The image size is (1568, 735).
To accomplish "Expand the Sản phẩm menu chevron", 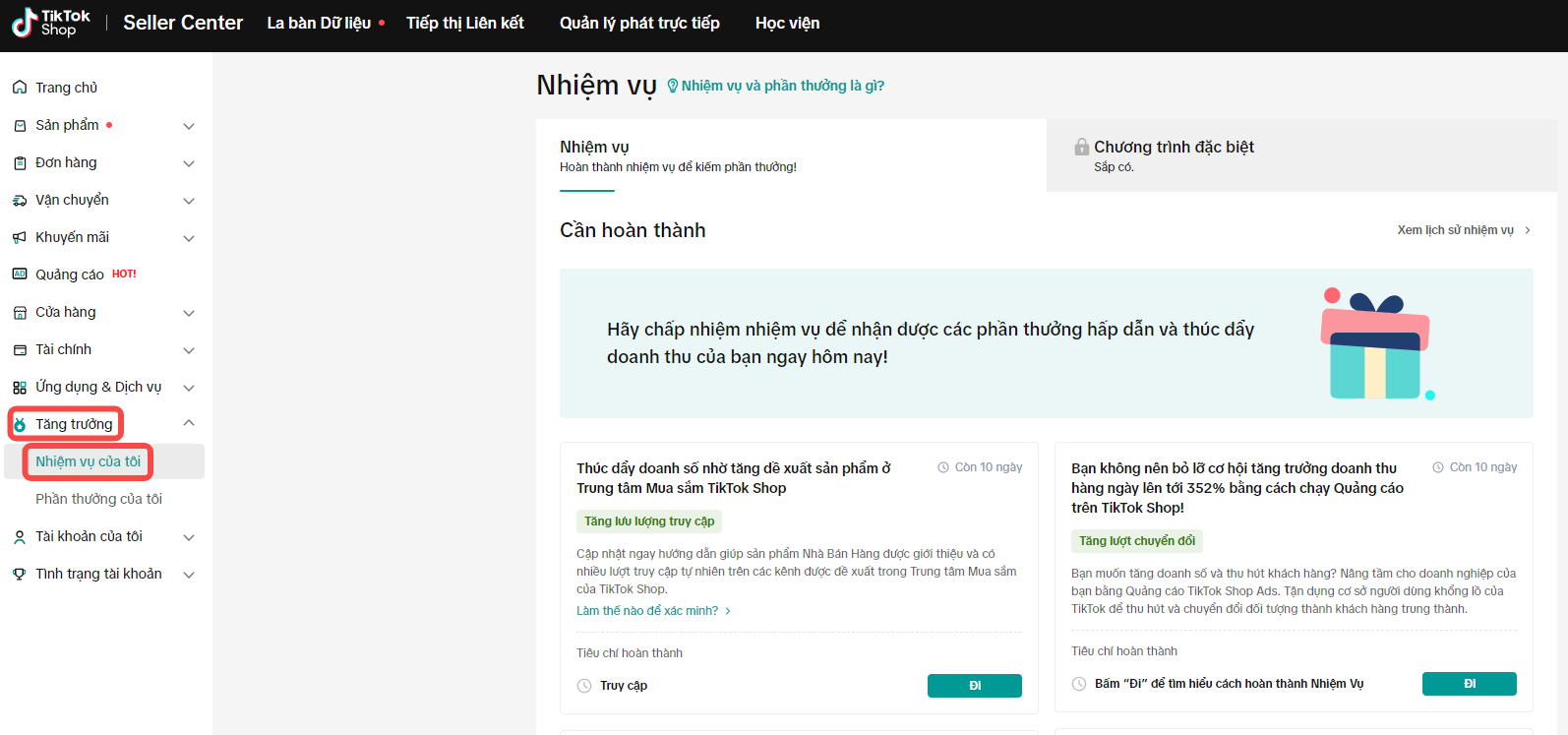I will tap(189, 126).
